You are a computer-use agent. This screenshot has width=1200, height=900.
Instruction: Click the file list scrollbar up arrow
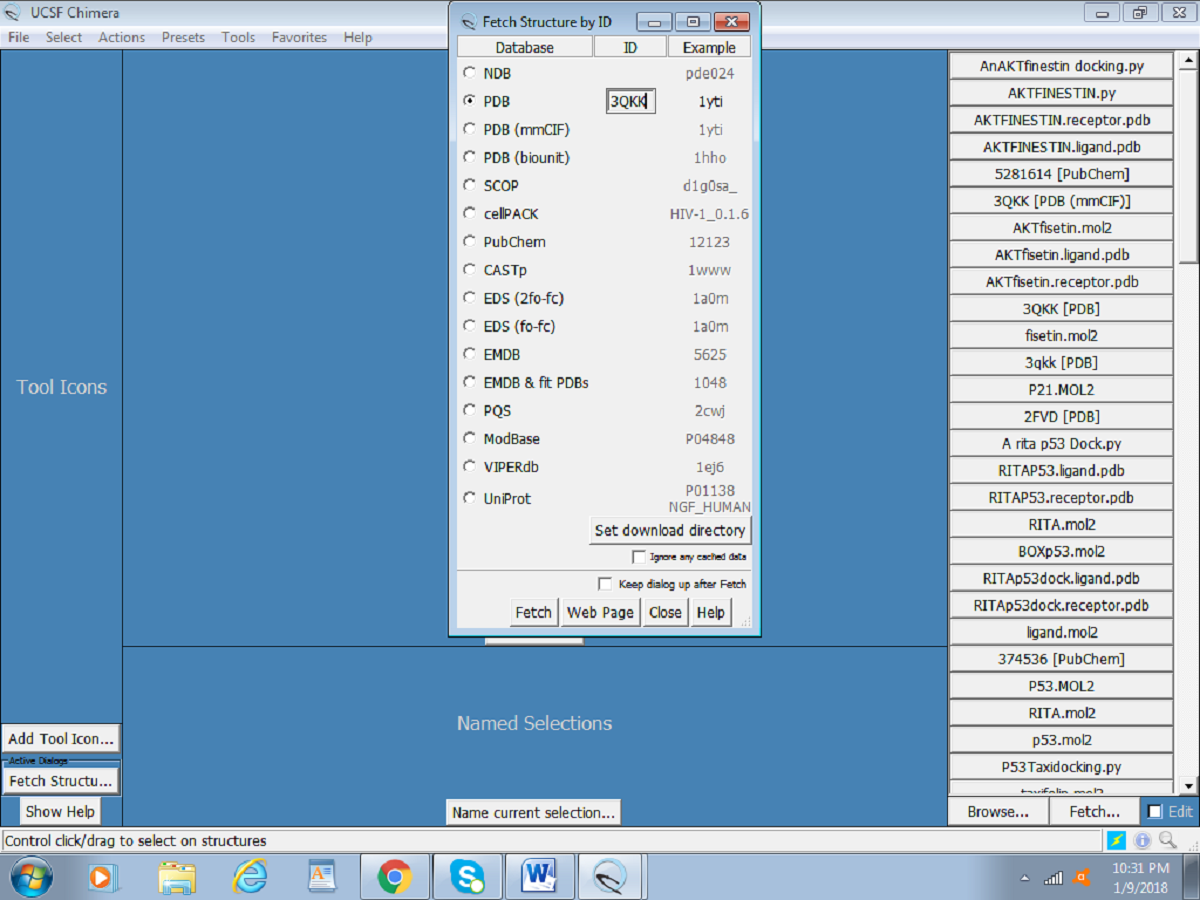click(1188, 61)
